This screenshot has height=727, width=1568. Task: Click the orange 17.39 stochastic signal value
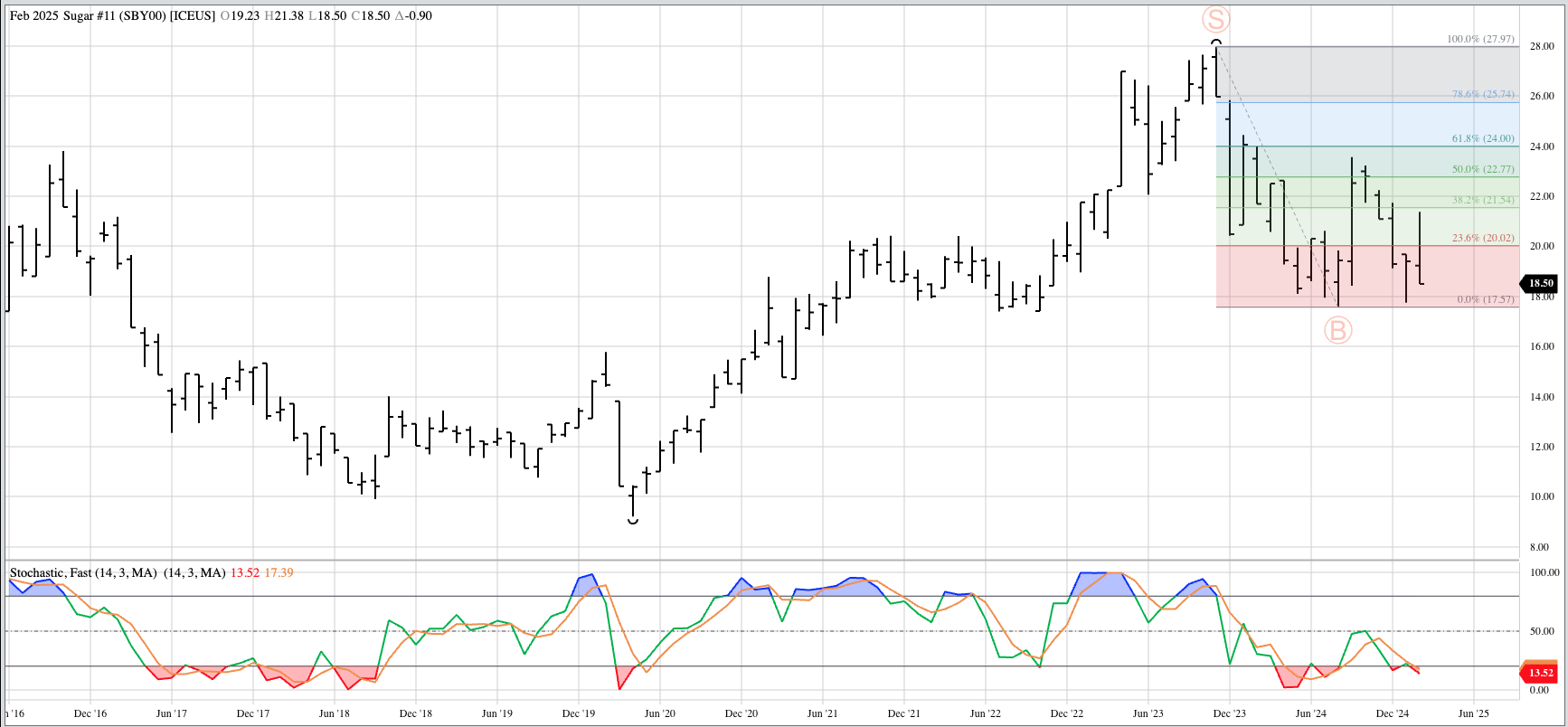click(x=279, y=572)
